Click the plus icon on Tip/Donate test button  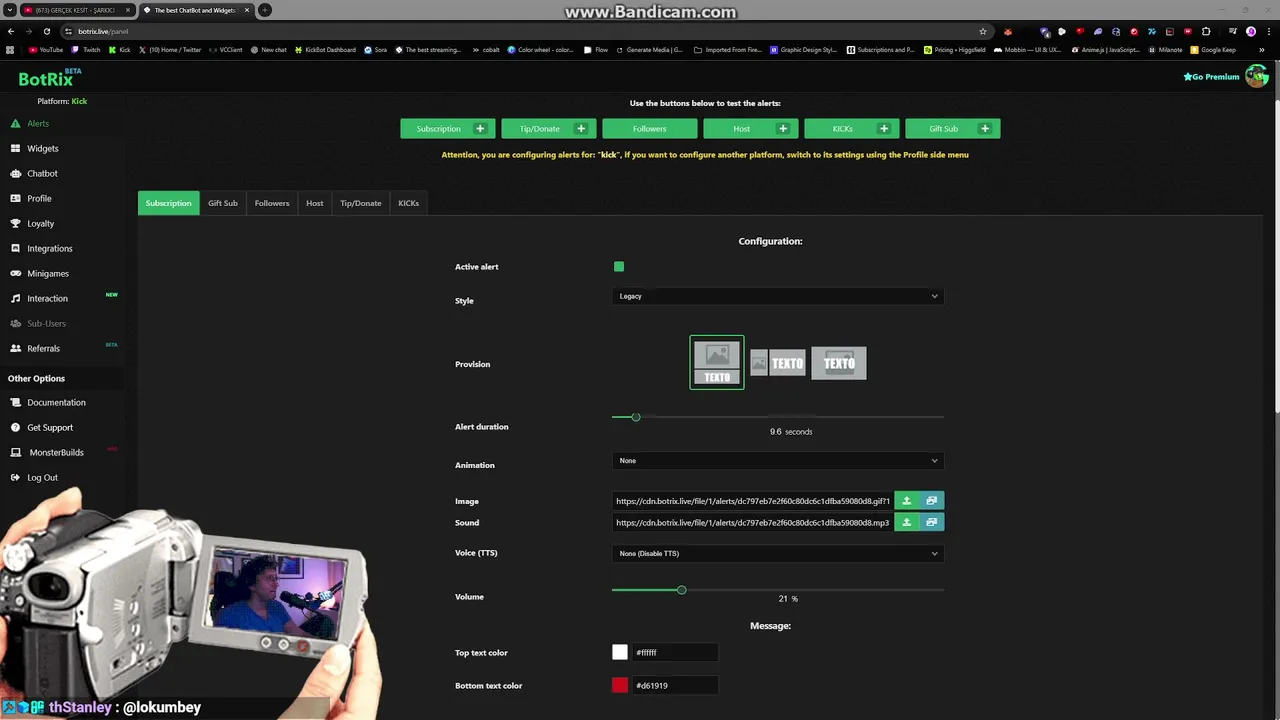[x=581, y=128]
